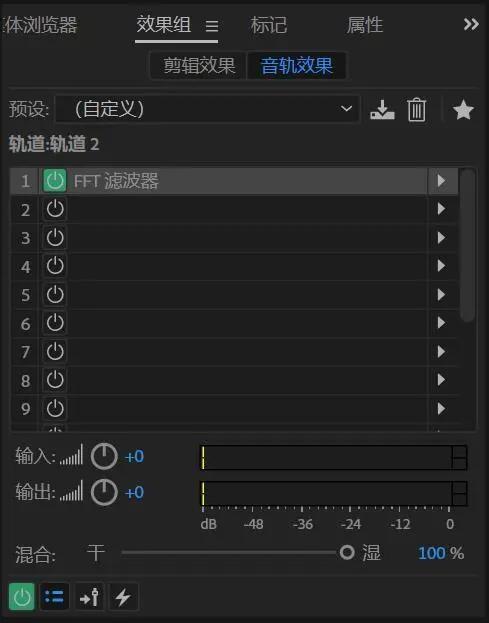Expand the arrow menu for slot 3

441,238
